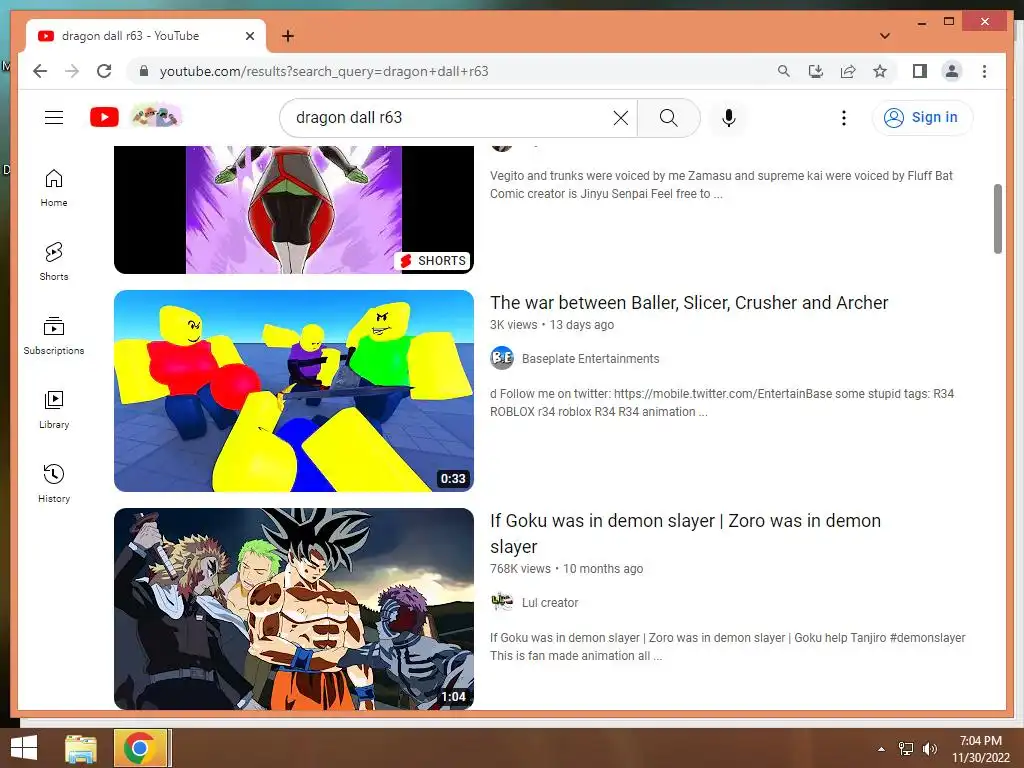
Task: Click description Goku help Tanjiro #demonslayer
Action: [x=728, y=647]
